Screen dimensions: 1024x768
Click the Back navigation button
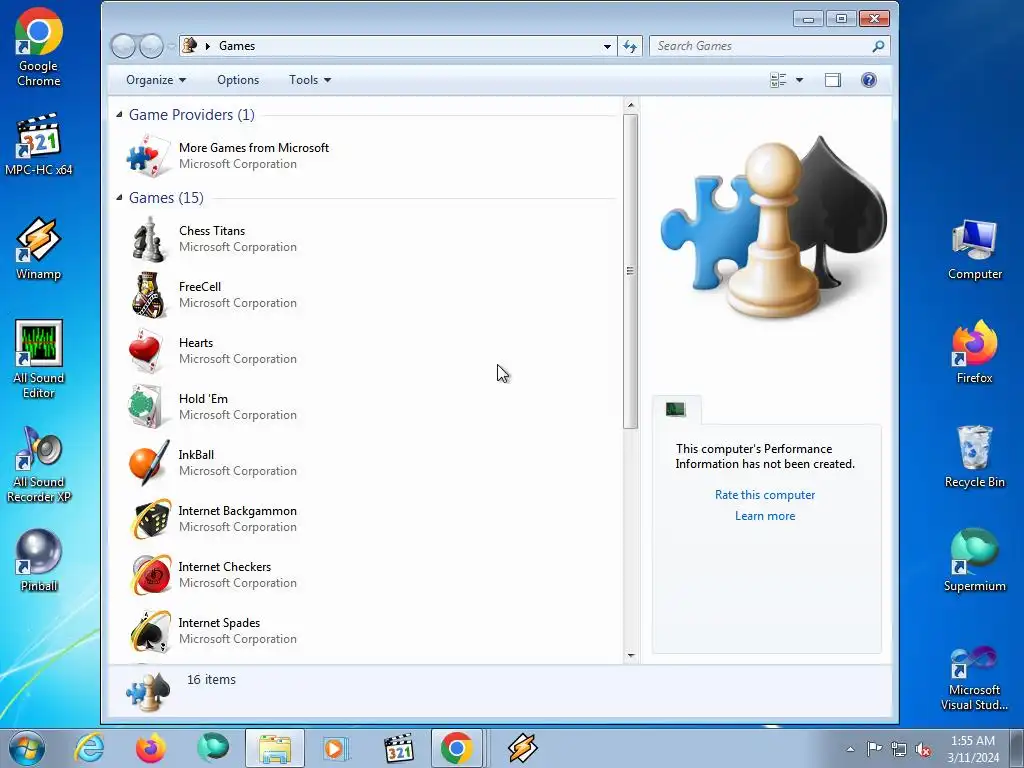point(123,46)
